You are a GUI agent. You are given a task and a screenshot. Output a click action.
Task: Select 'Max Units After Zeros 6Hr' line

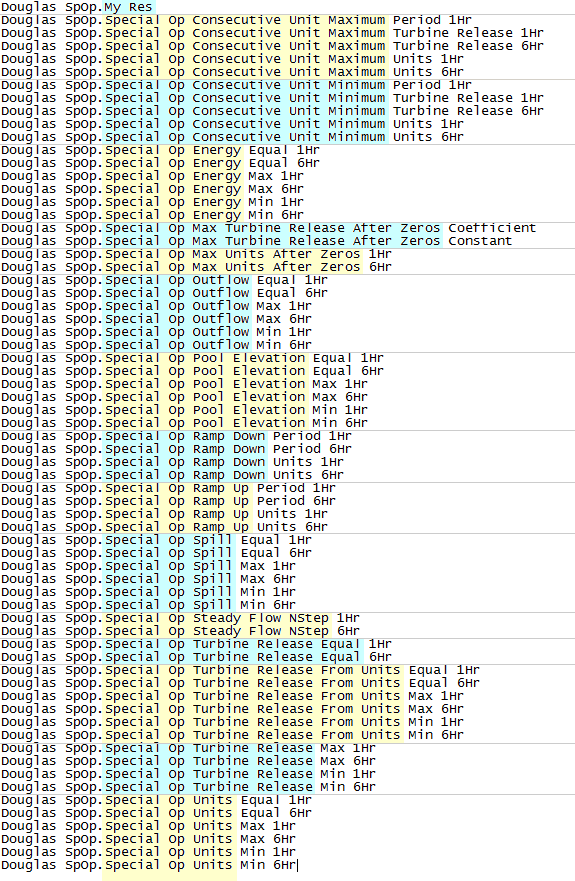pos(196,267)
